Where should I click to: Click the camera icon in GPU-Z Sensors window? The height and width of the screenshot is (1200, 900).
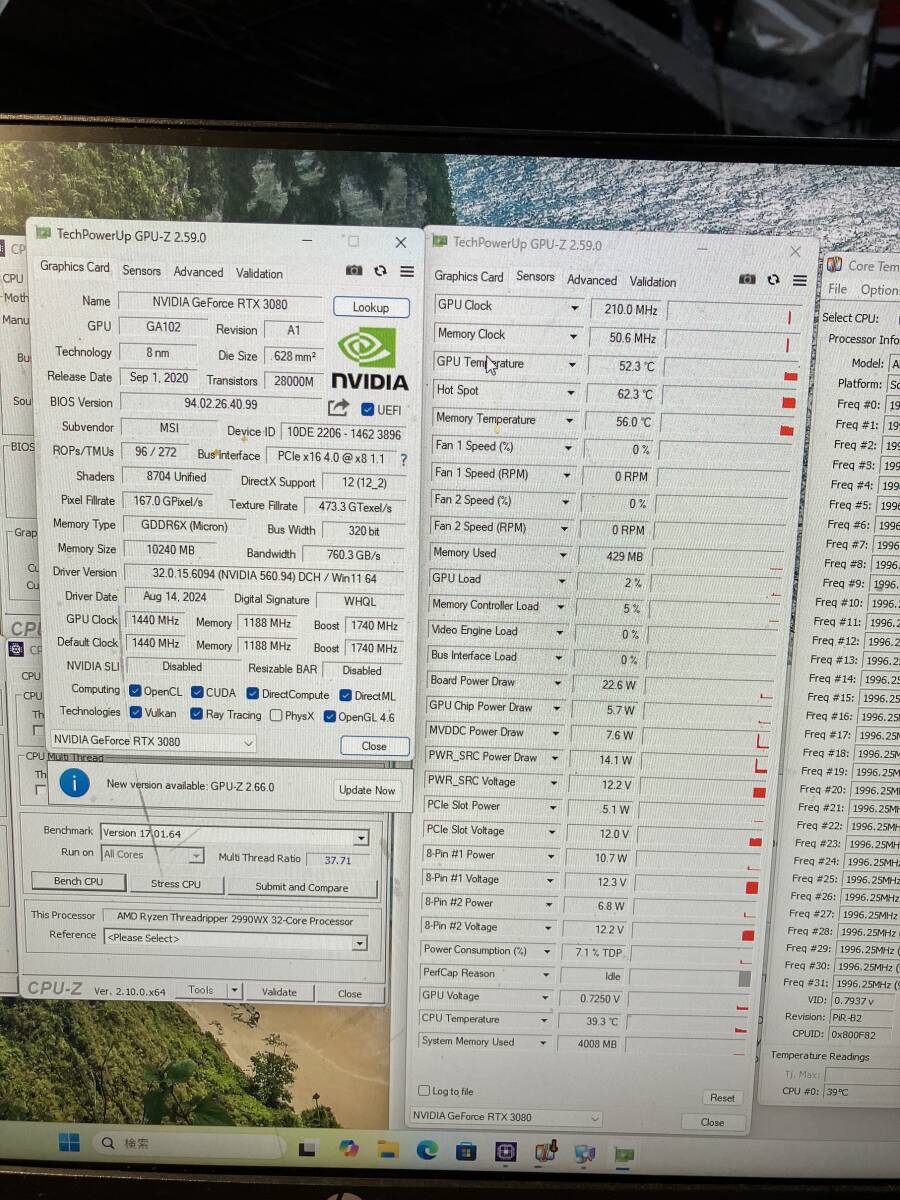click(746, 280)
